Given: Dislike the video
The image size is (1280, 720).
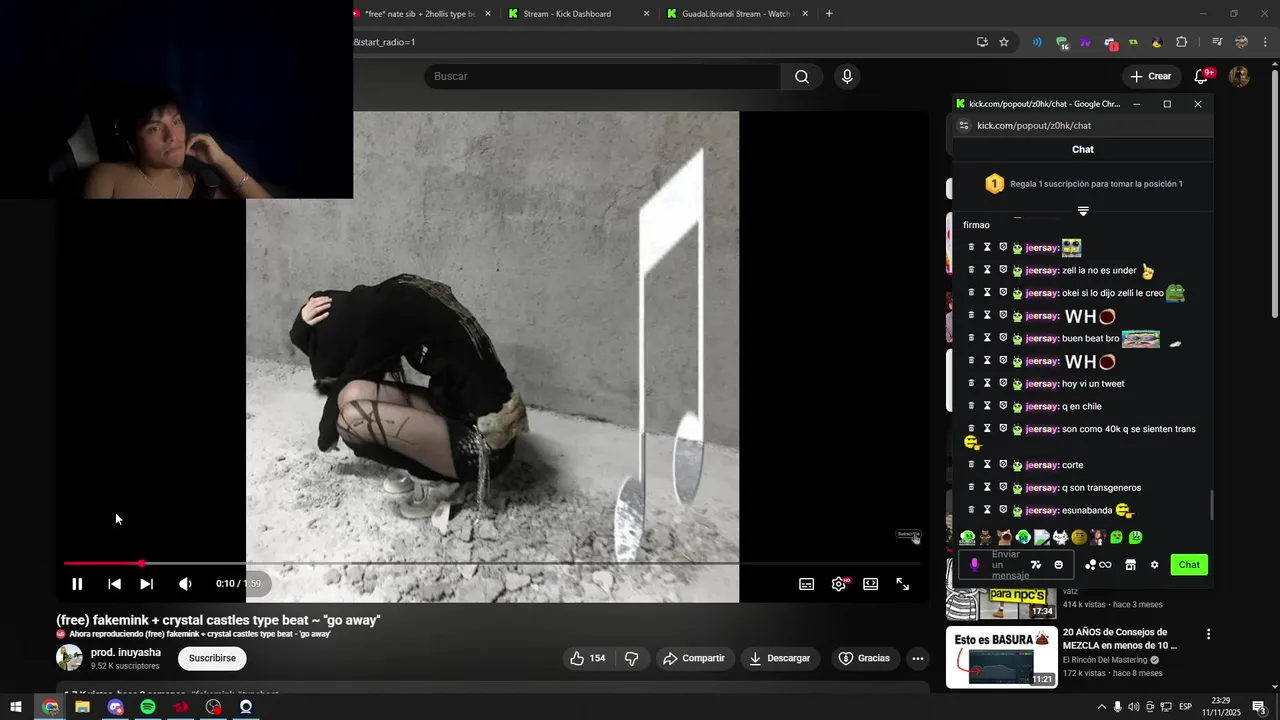Looking at the screenshot, I should (632, 658).
